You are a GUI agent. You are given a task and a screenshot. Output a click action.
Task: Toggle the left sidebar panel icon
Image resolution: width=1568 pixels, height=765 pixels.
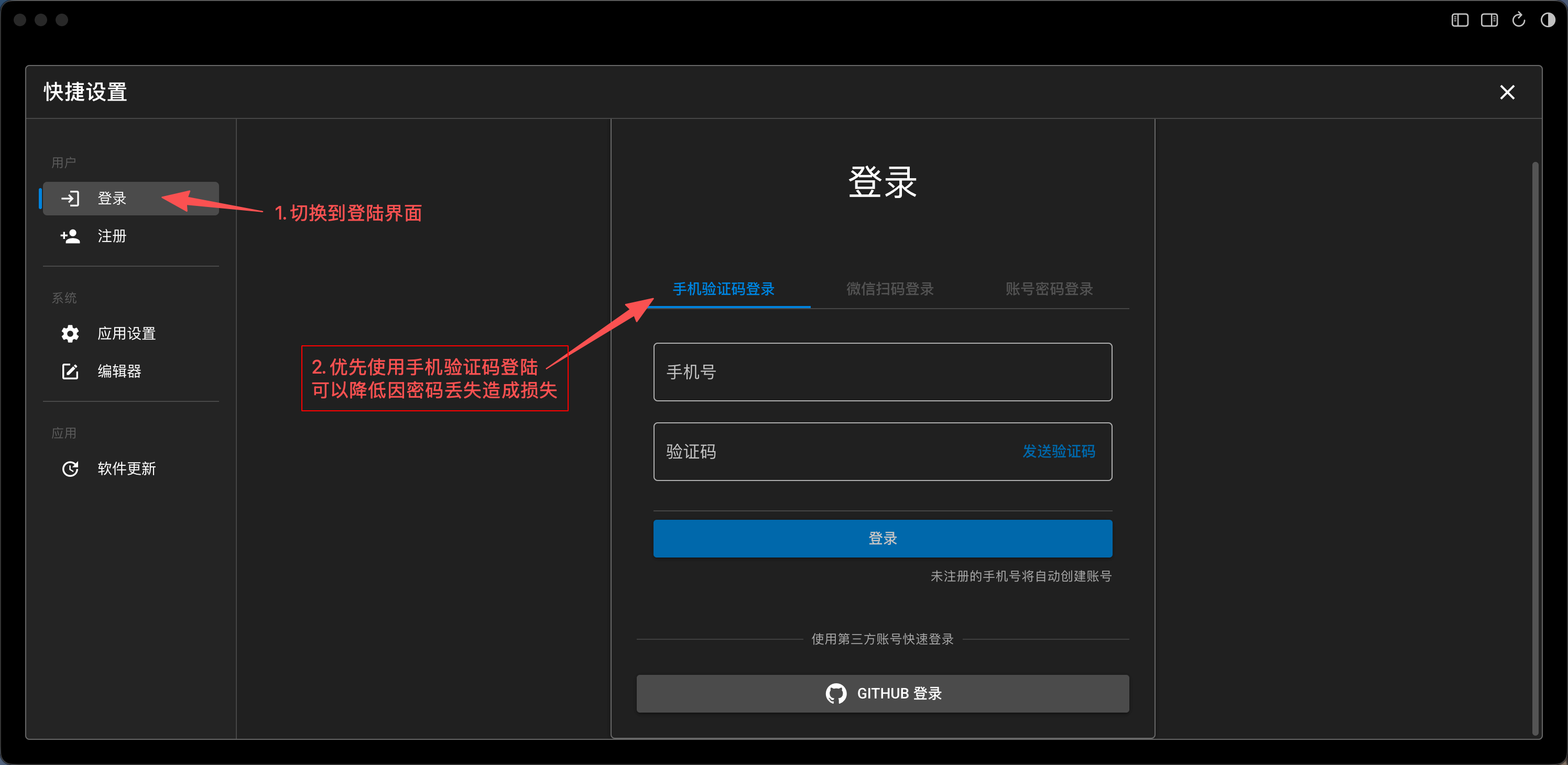[1459, 19]
